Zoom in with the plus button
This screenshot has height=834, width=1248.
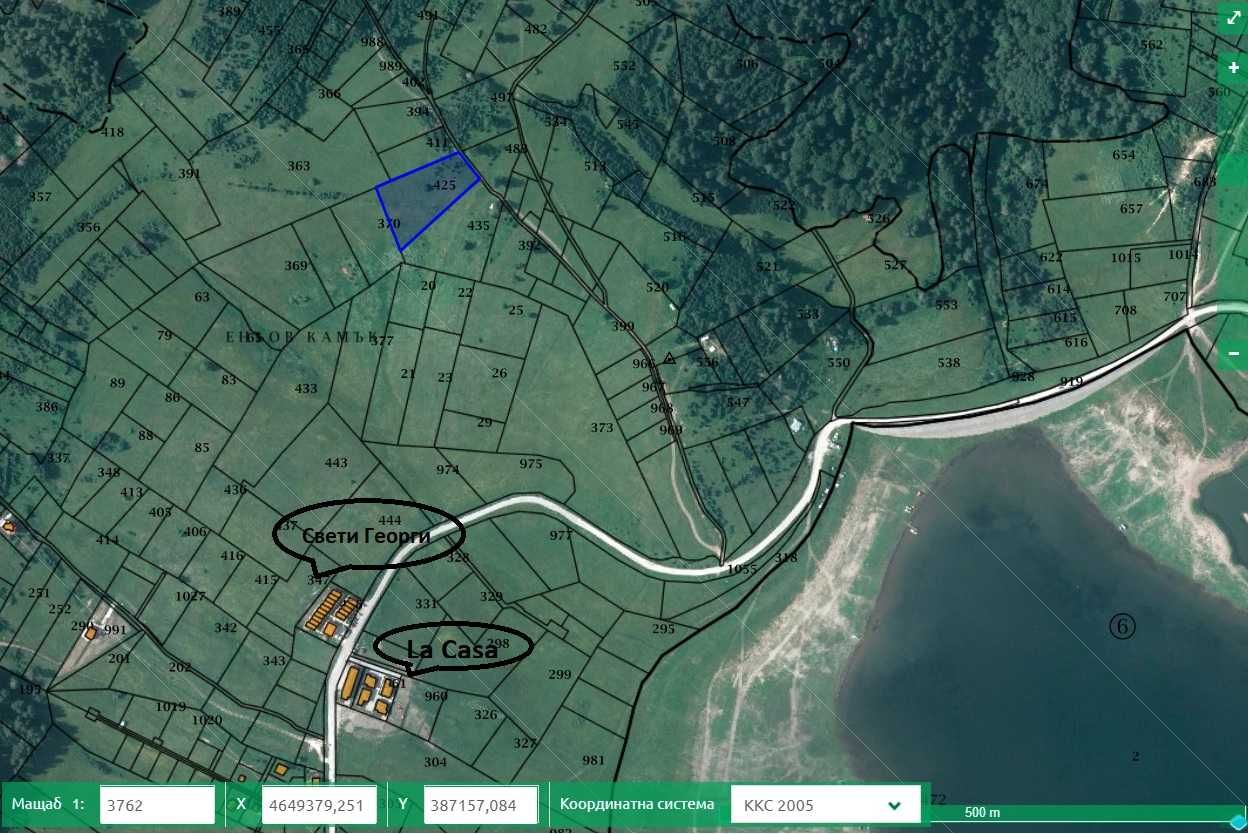(1232, 68)
